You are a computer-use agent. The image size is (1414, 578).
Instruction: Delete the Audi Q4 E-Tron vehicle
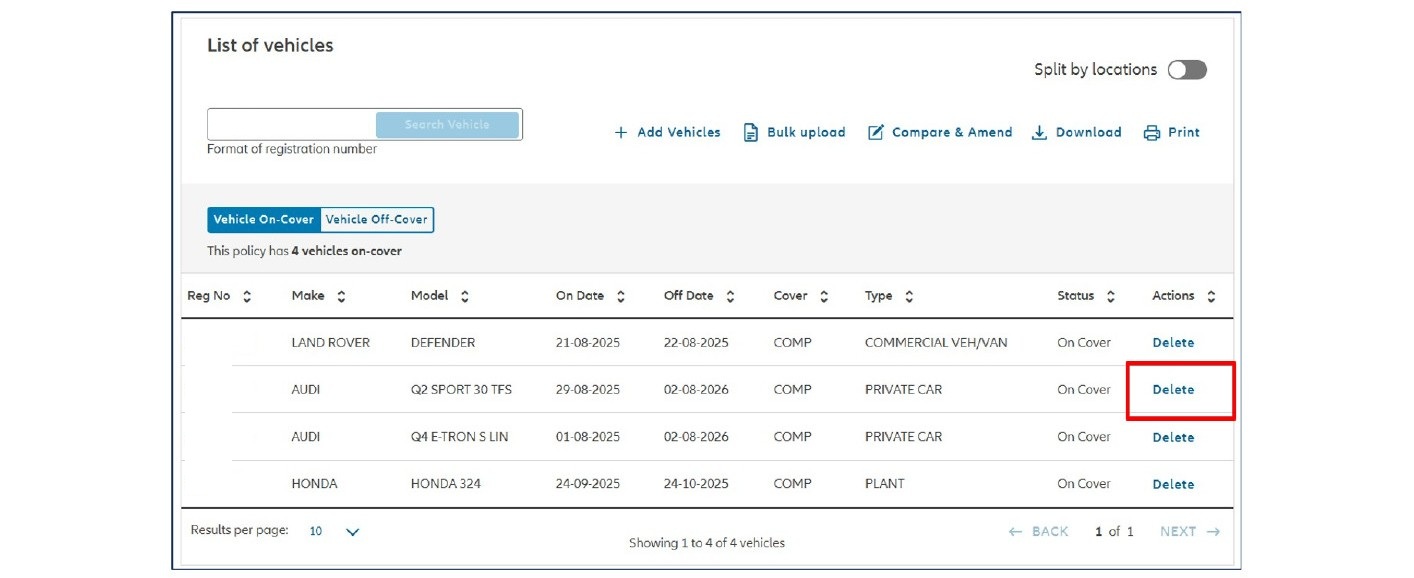pyautogui.click(x=1173, y=437)
